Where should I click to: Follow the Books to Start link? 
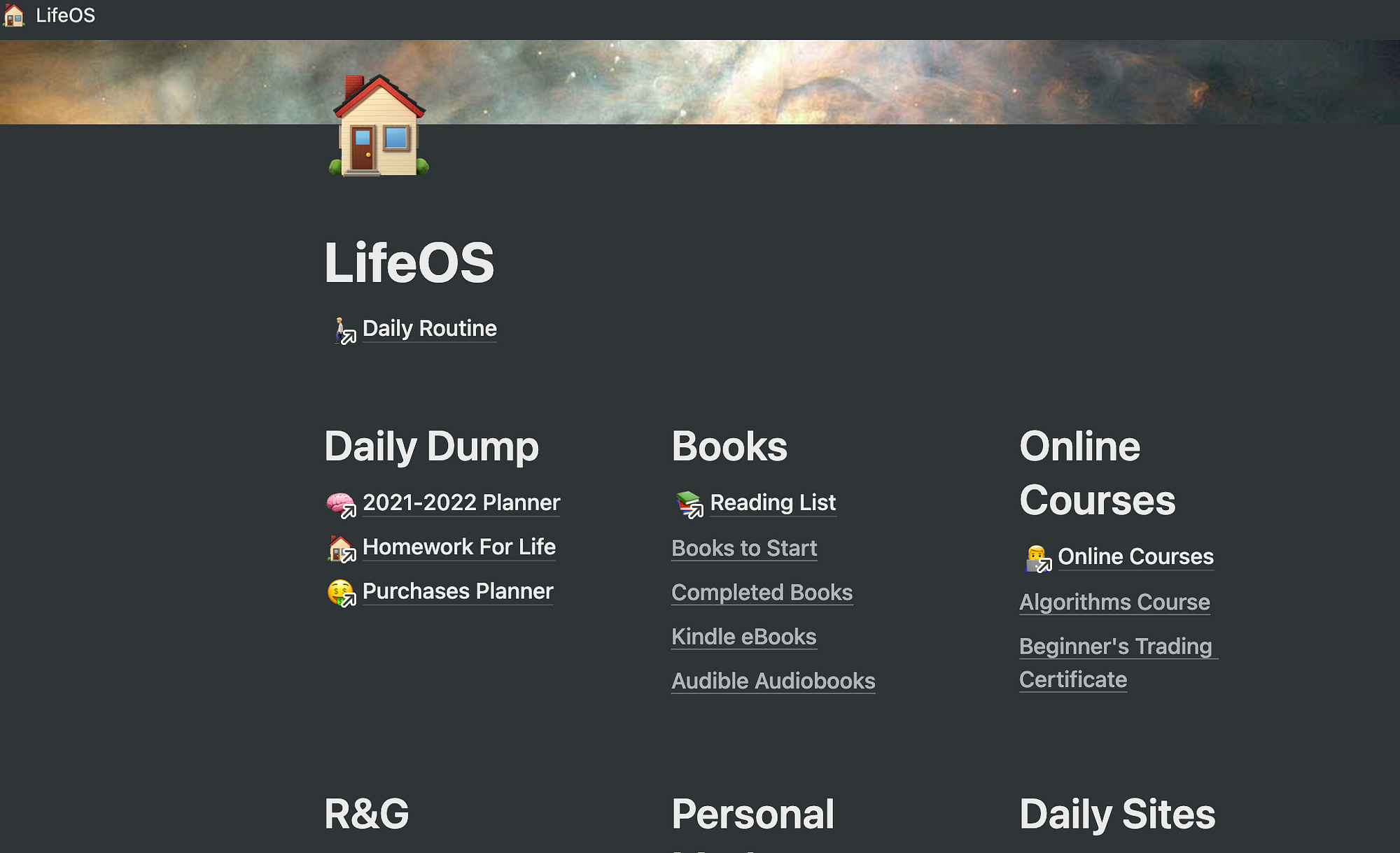click(744, 548)
